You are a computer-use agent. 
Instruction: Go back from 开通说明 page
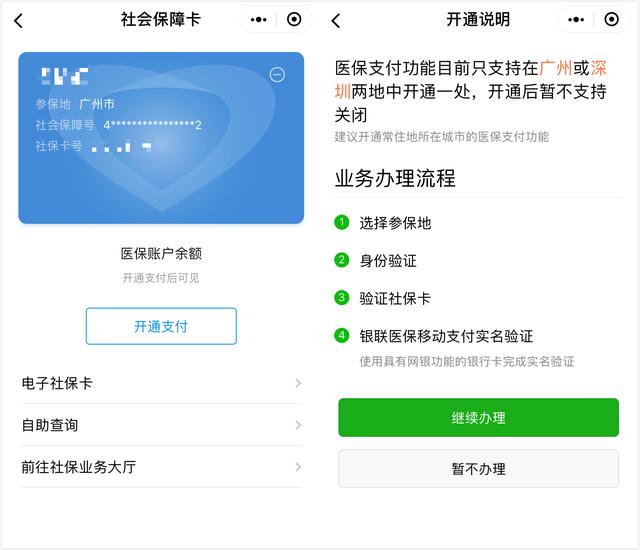336,20
